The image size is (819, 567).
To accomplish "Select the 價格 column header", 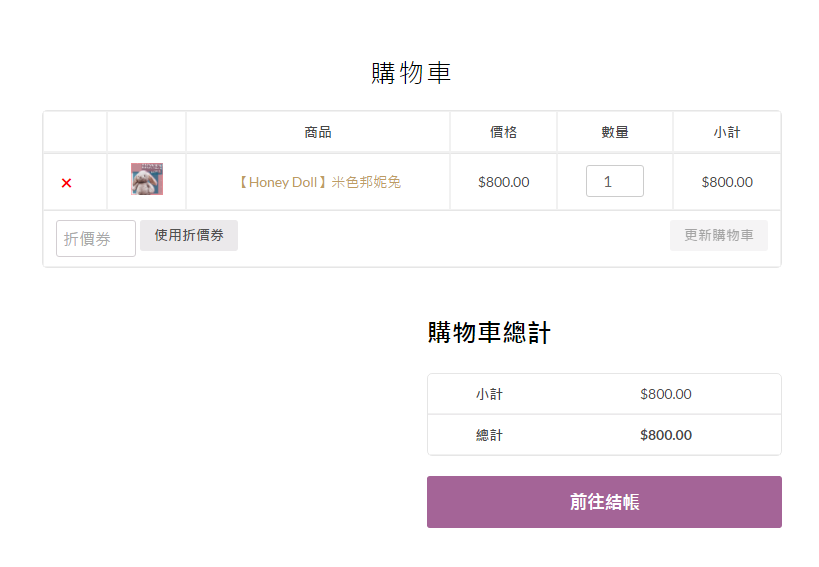I will coord(503,132).
